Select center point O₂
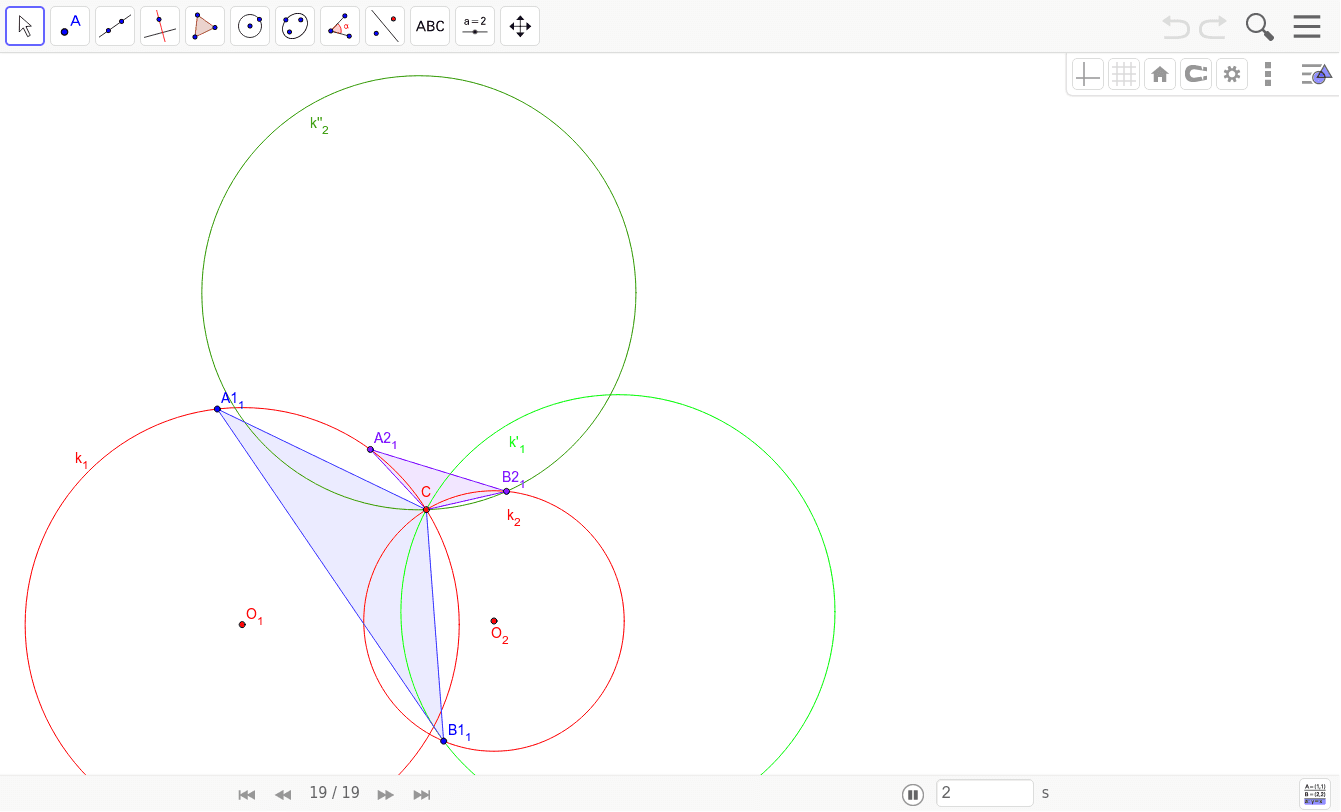This screenshot has width=1341, height=812. pos(494,621)
